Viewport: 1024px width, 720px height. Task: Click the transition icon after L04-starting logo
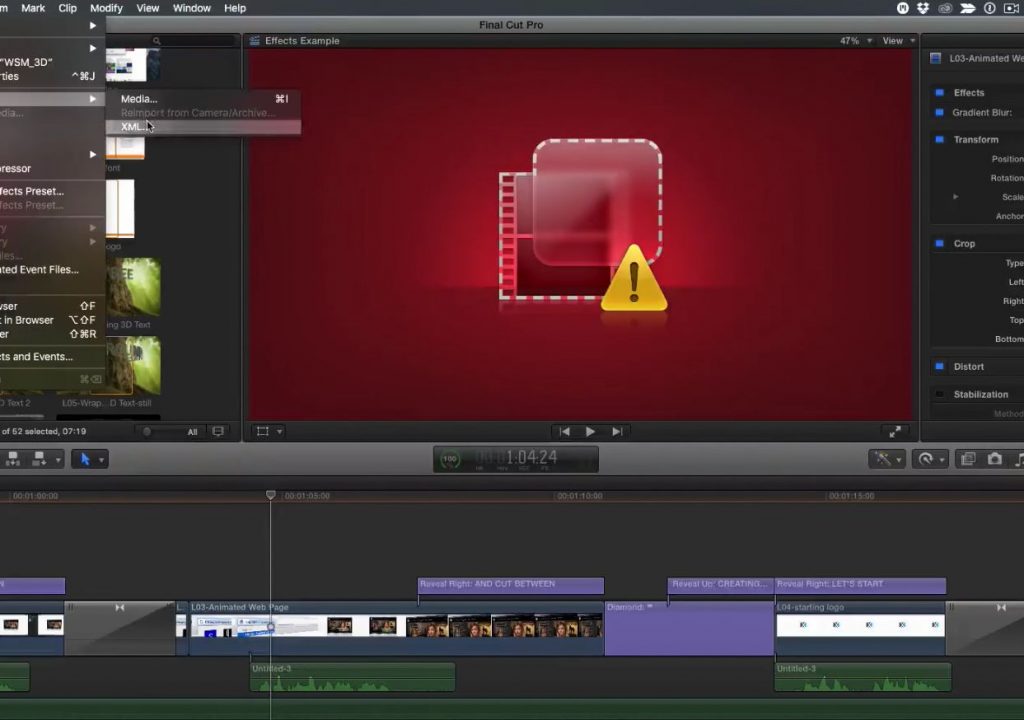[x=1001, y=608]
